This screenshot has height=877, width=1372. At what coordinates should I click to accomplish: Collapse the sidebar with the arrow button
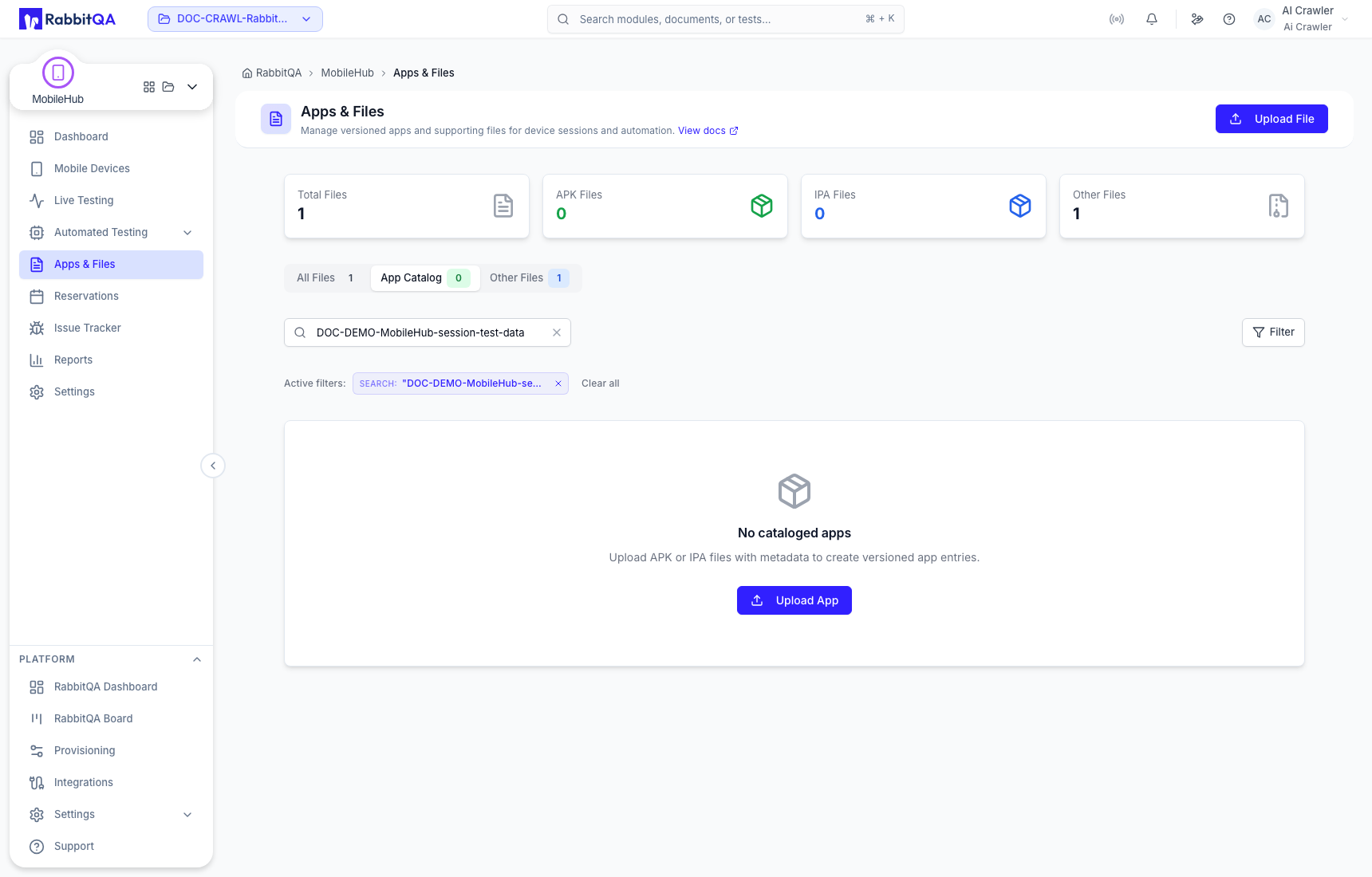[x=213, y=466]
